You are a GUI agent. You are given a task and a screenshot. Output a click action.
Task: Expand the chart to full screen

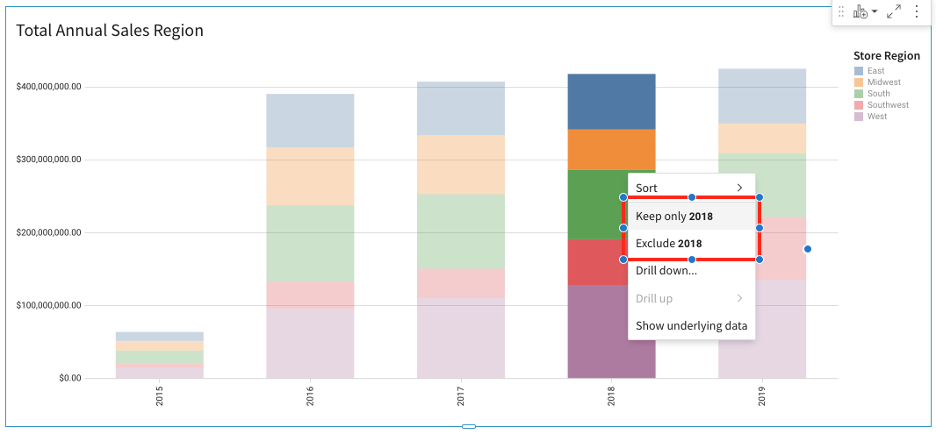click(x=894, y=12)
